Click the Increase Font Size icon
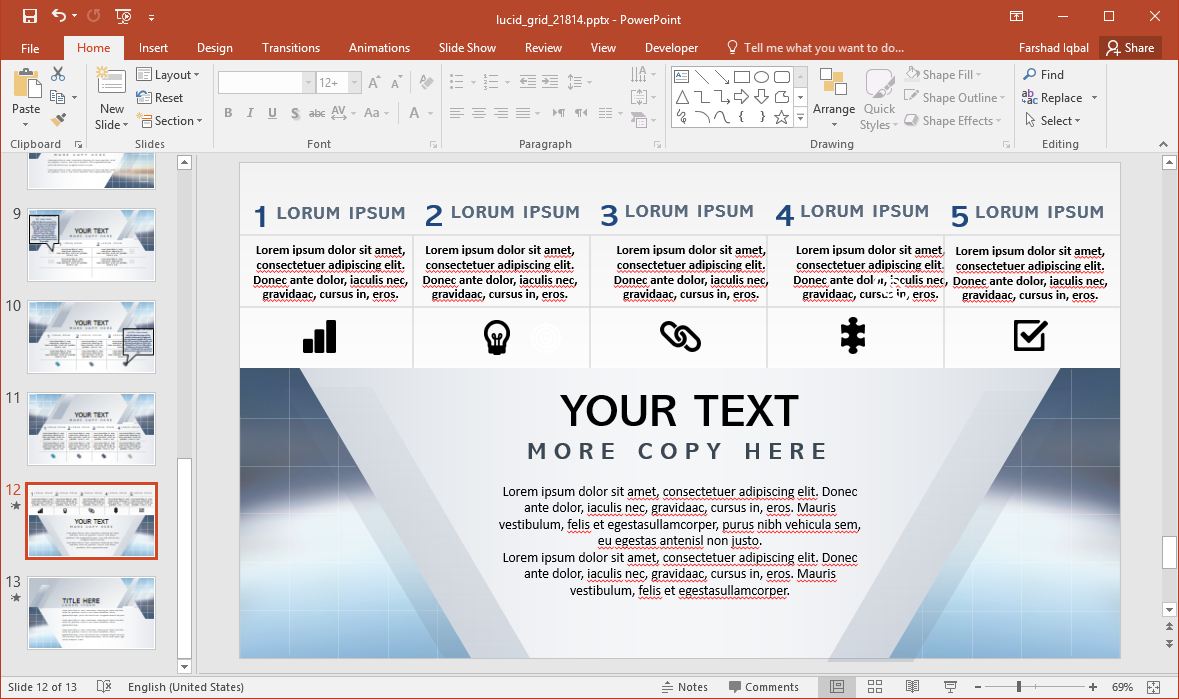 pyautogui.click(x=373, y=82)
